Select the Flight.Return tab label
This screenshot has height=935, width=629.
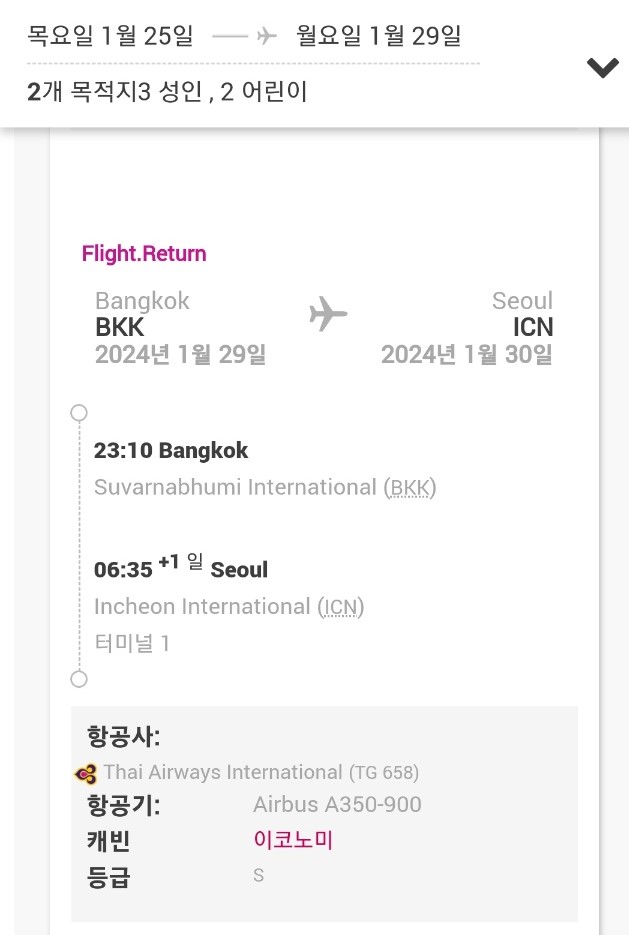coord(143,253)
